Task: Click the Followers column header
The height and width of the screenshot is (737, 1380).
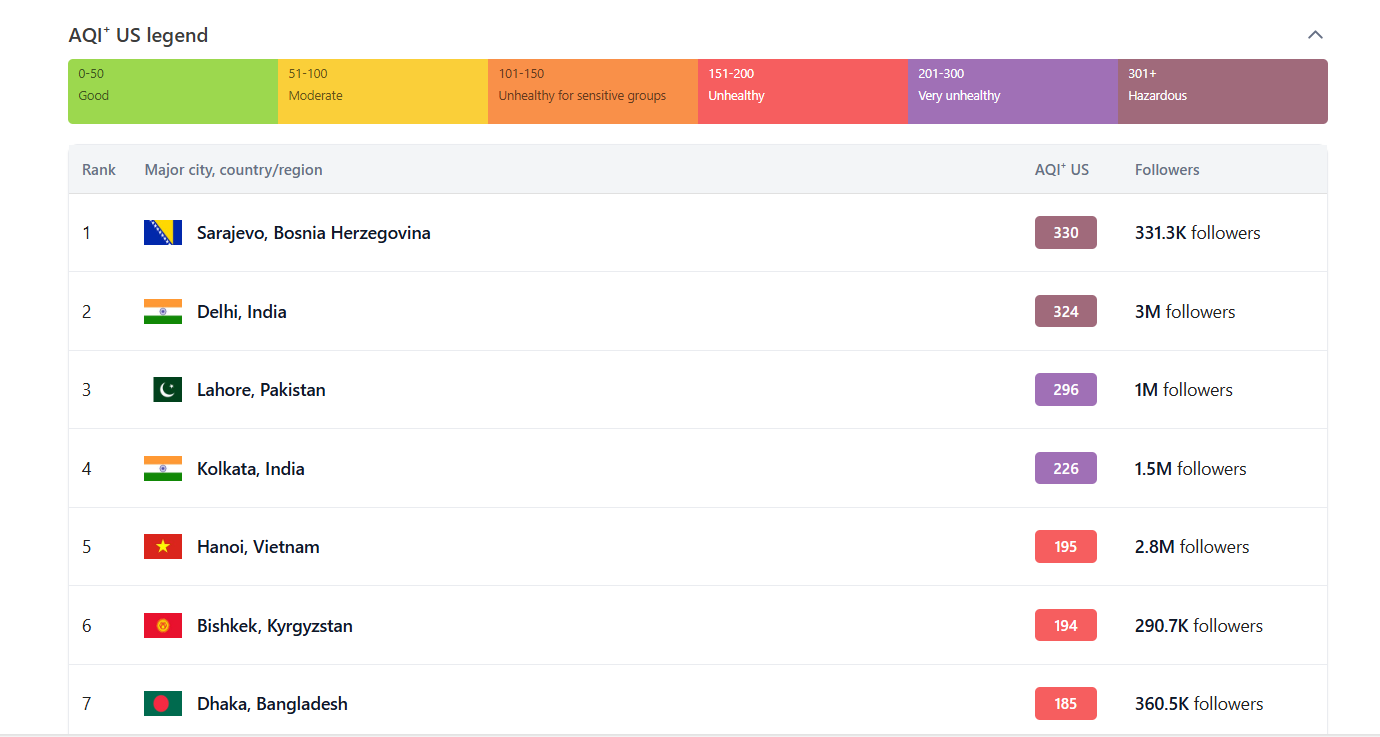Action: click(1166, 170)
